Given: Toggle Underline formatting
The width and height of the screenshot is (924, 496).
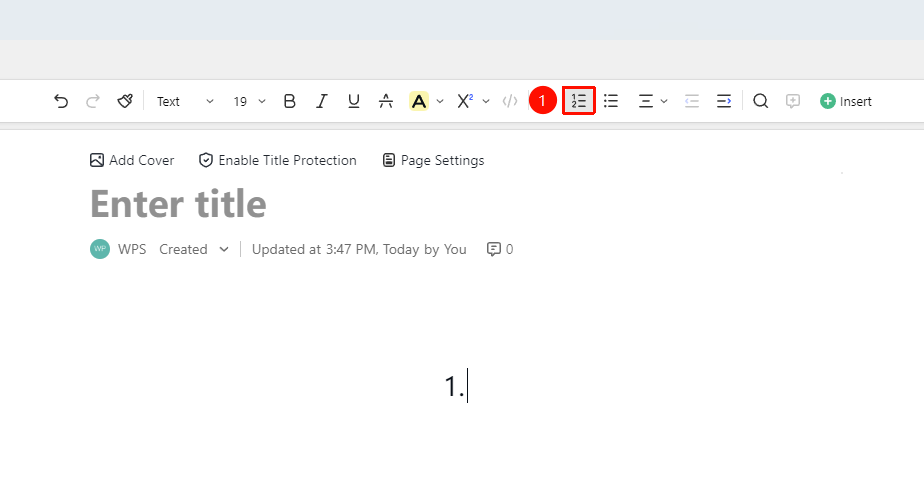Looking at the screenshot, I should click(354, 101).
